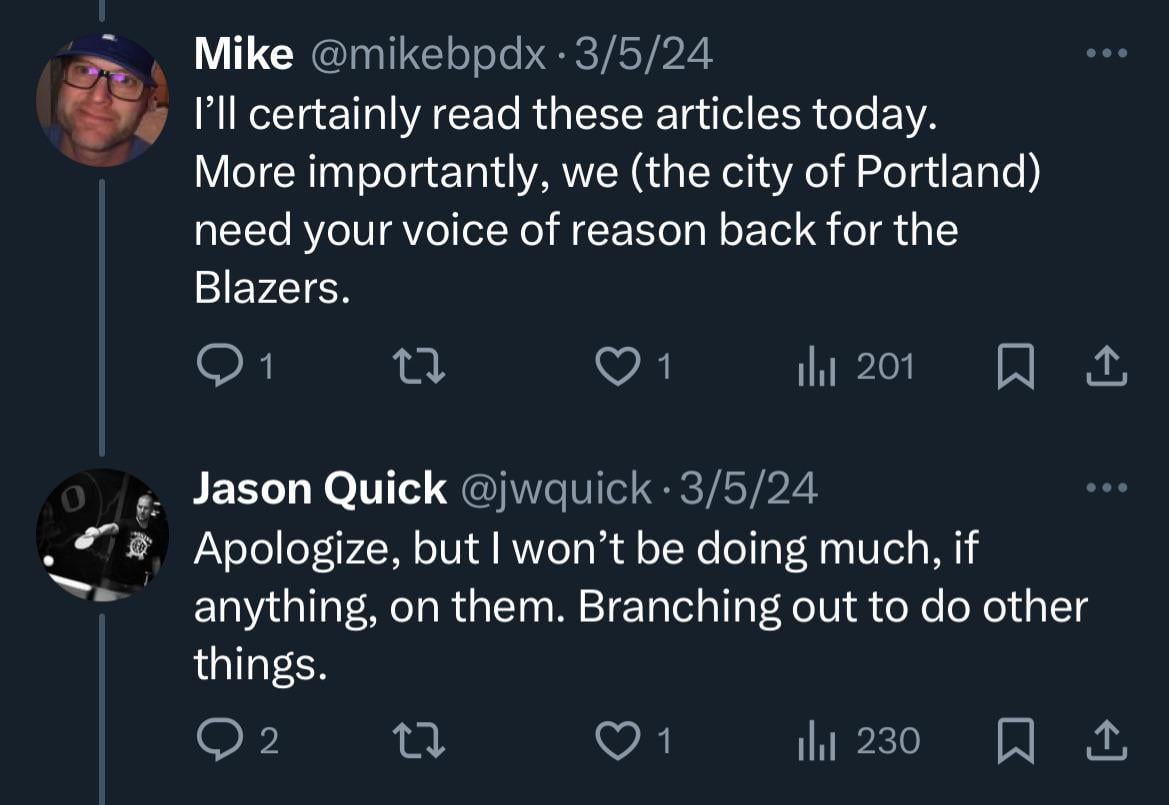1169x805 pixels.
Task: Visit the @mikebpdx handle
Action: click(x=428, y=55)
